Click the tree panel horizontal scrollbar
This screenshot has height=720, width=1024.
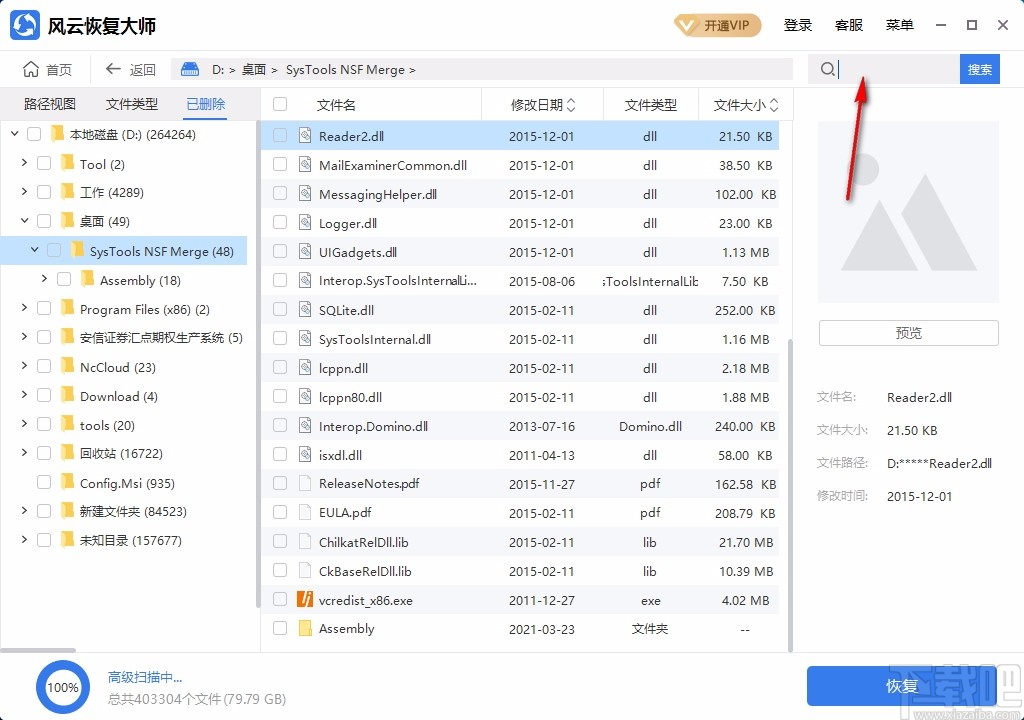(38, 650)
